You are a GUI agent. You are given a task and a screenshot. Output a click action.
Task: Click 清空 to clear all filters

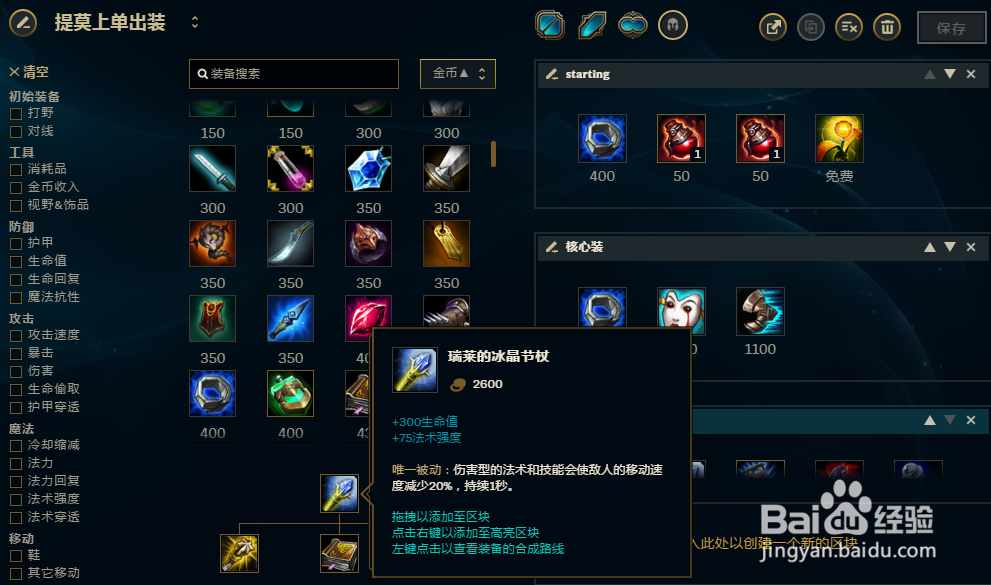point(29,72)
